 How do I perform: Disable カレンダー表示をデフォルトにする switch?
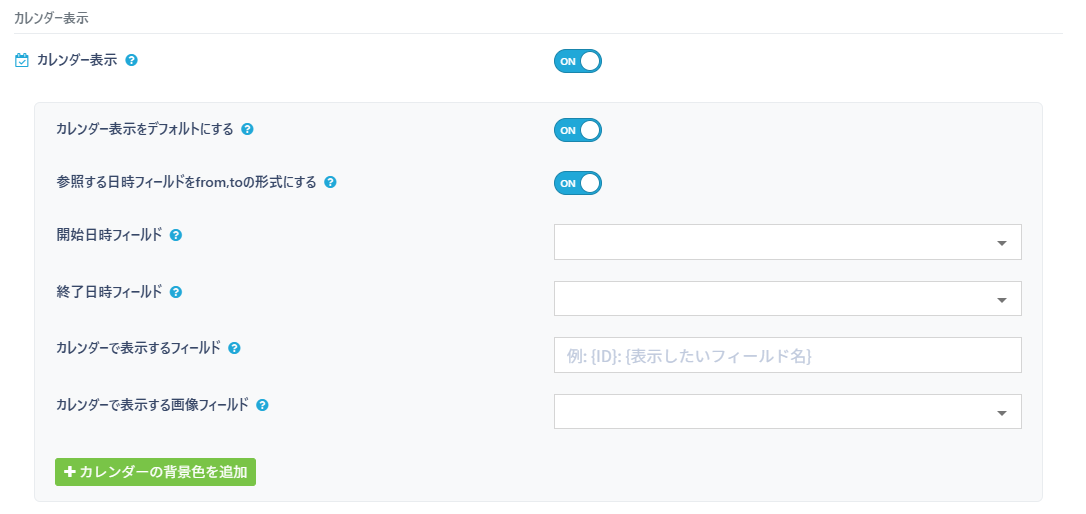577,130
